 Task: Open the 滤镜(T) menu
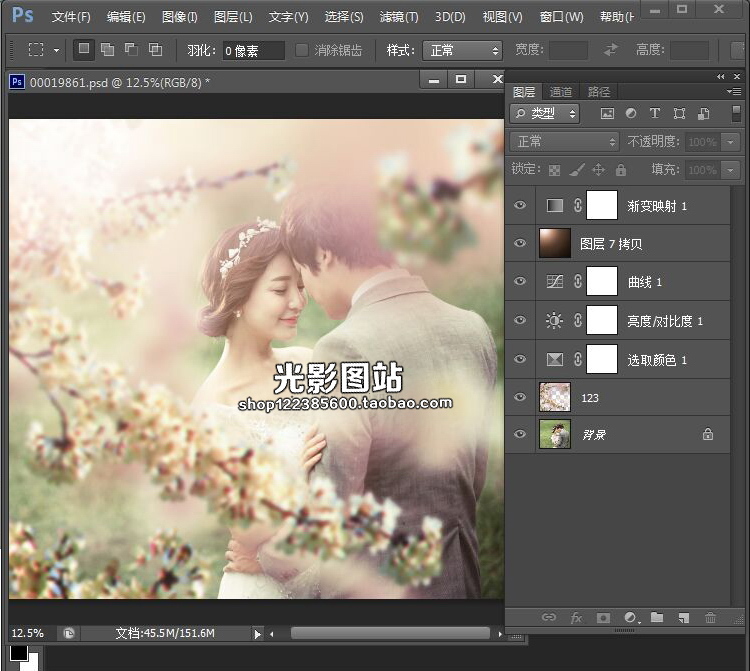point(399,17)
